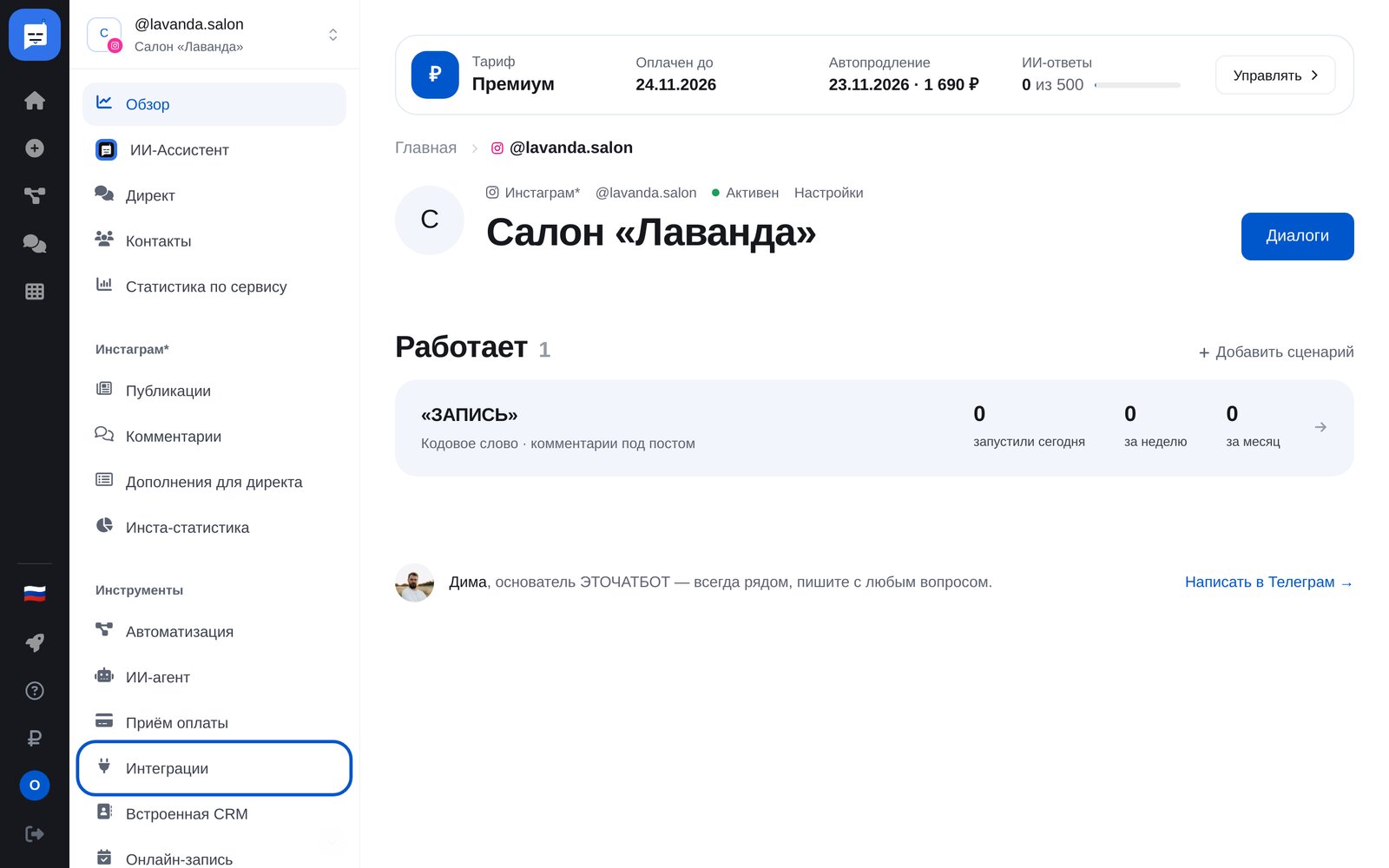This screenshot has height=868, width=1389.
Task: Open the automation flow icon in the dark rail
Action: tap(35, 196)
